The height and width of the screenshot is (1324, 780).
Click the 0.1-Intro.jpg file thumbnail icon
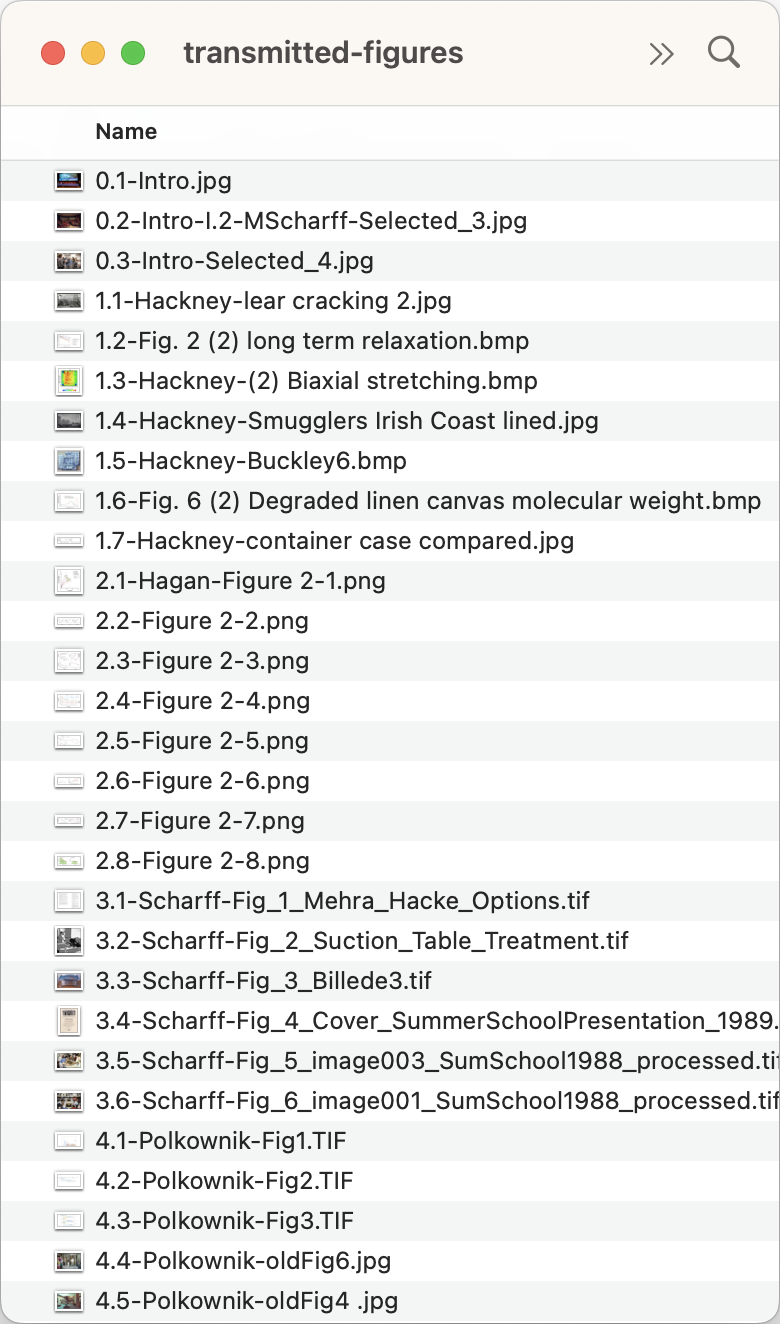[x=69, y=181]
